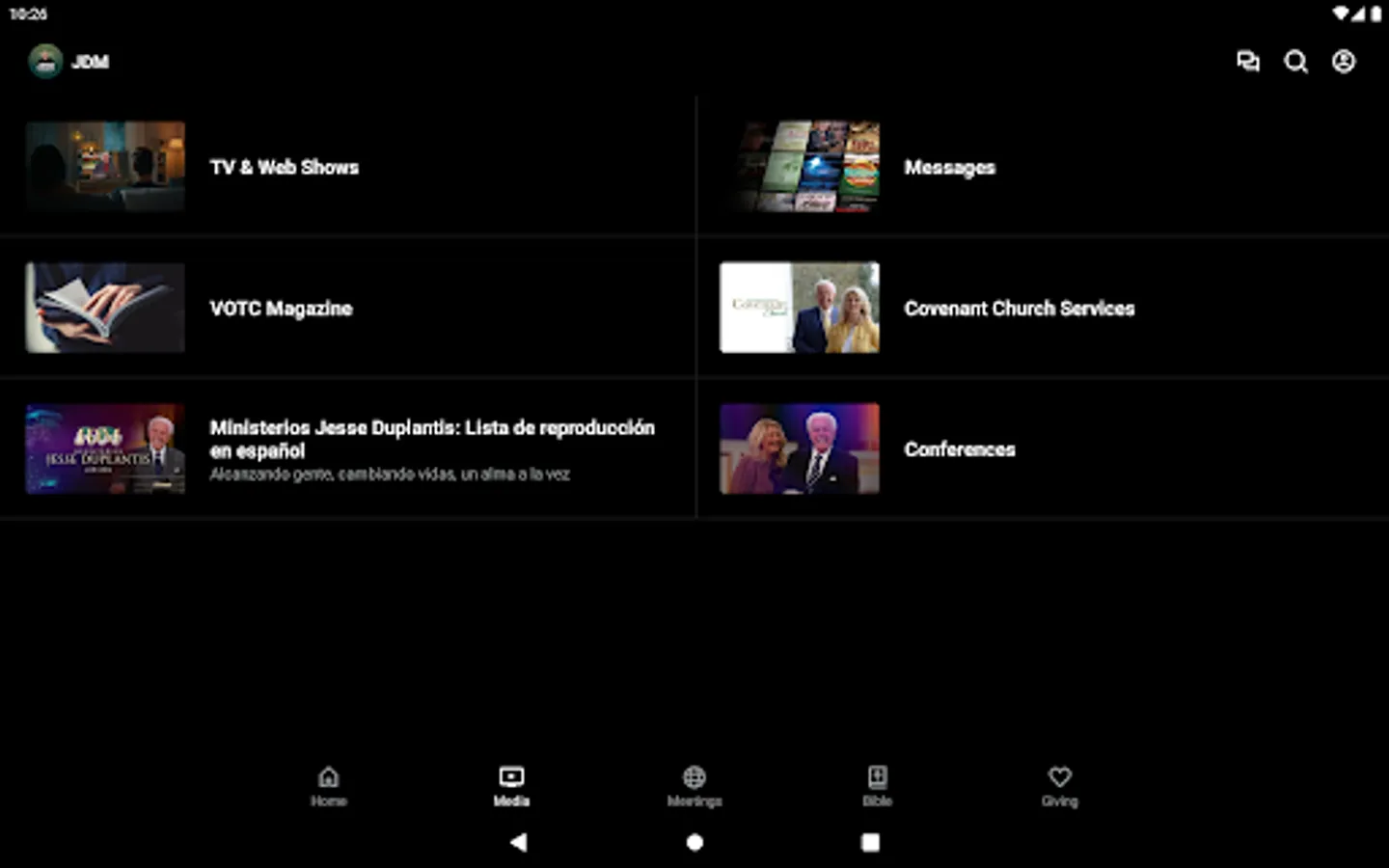Viewport: 1389px width, 868px height.
Task: Open the user profile icon
Action: [x=1344, y=62]
